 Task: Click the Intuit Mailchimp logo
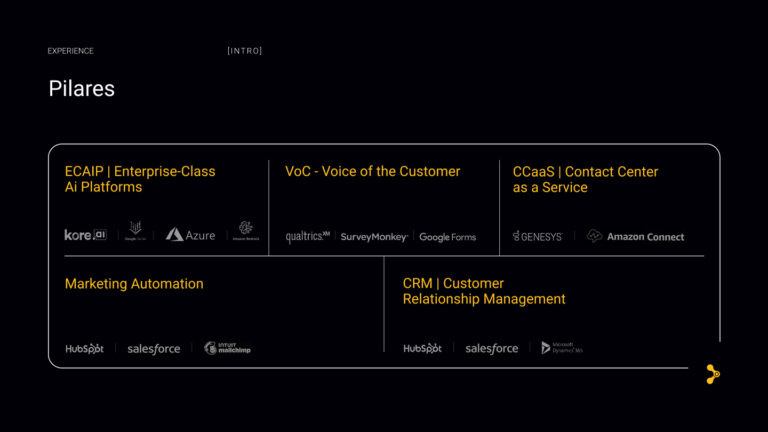[x=228, y=348]
